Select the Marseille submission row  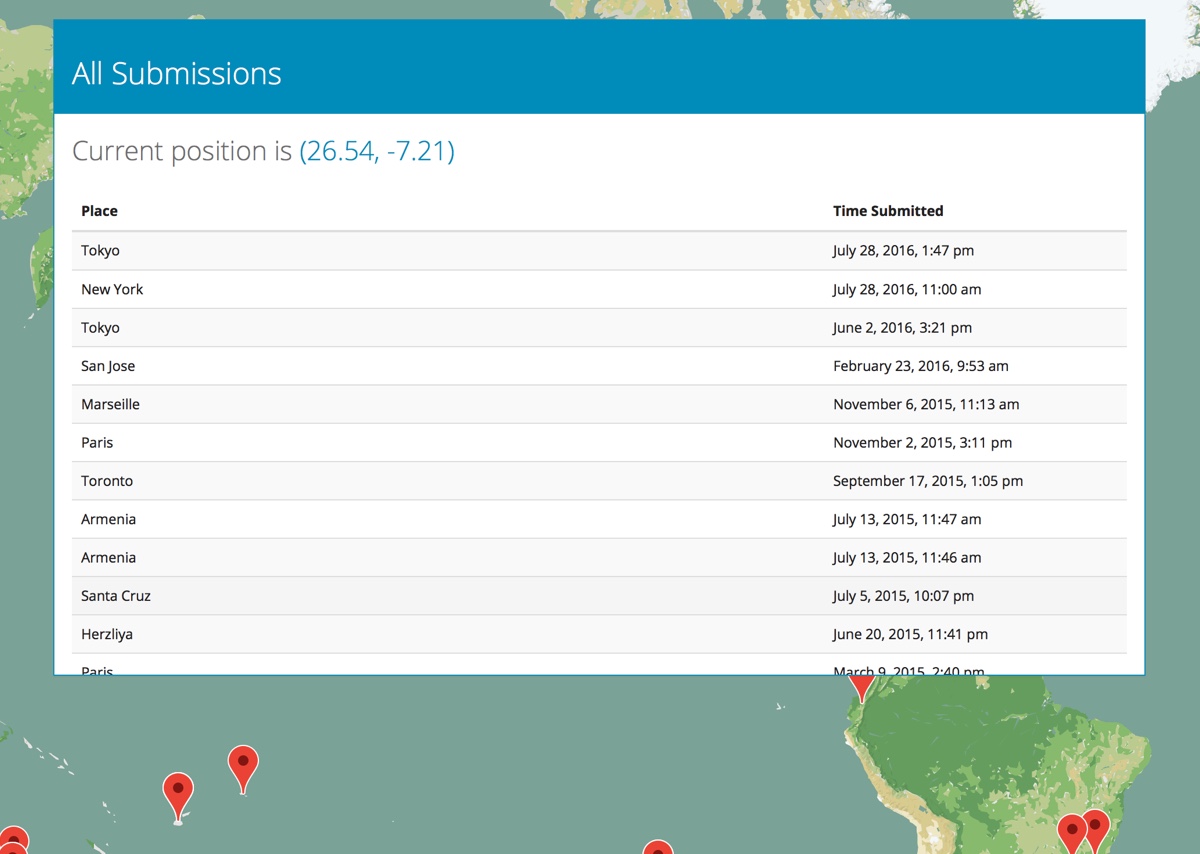[599, 404]
